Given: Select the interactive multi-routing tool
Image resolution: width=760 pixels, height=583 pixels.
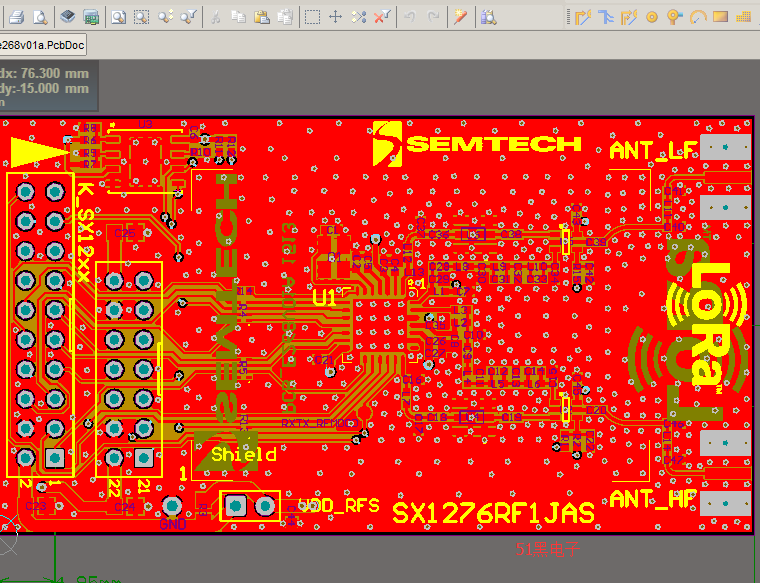Looking at the screenshot, I should point(606,17).
